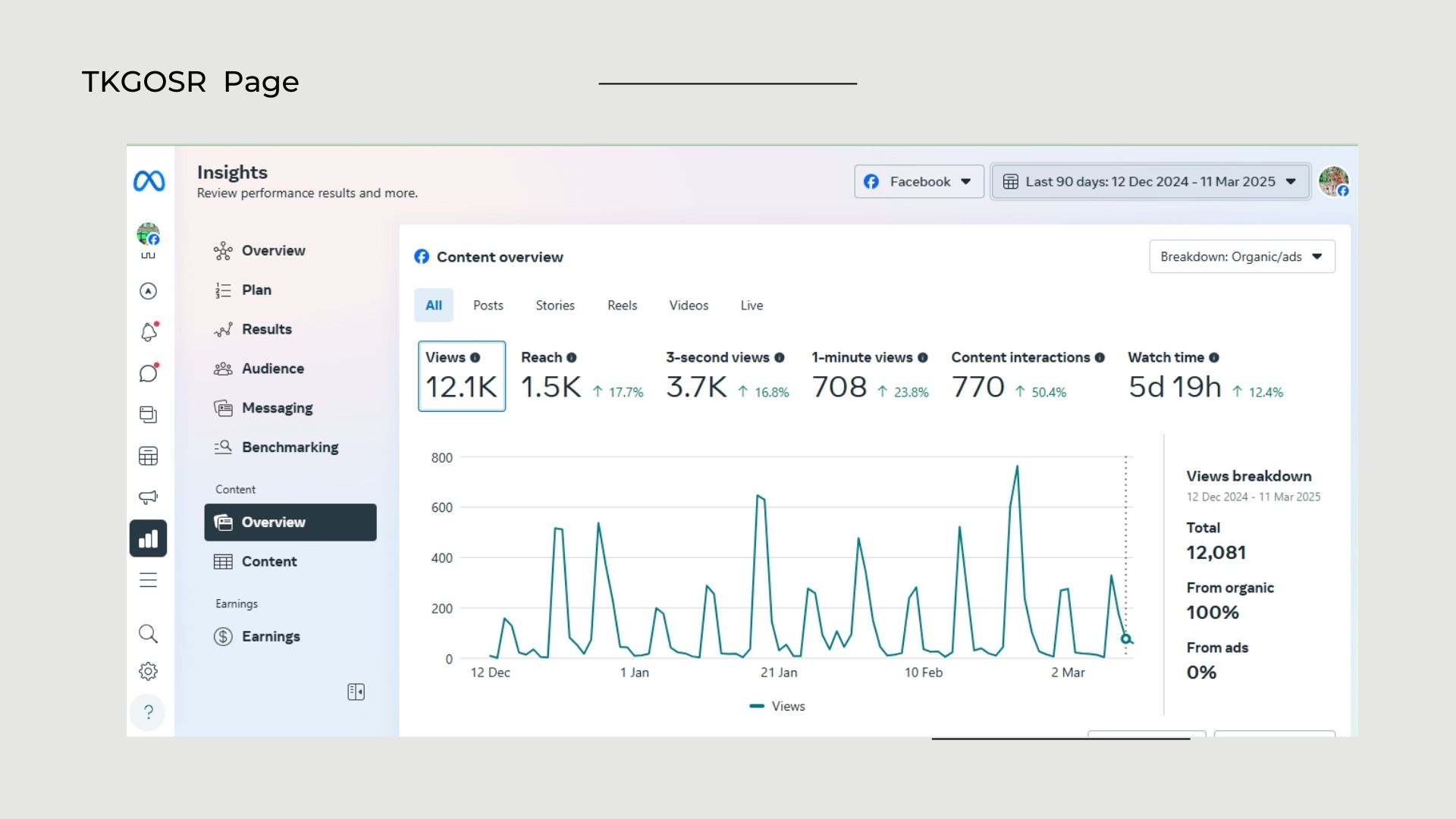Screen dimensions: 1456x819
Task: Open the Last 90 days date range dropdown
Action: 1150,182
